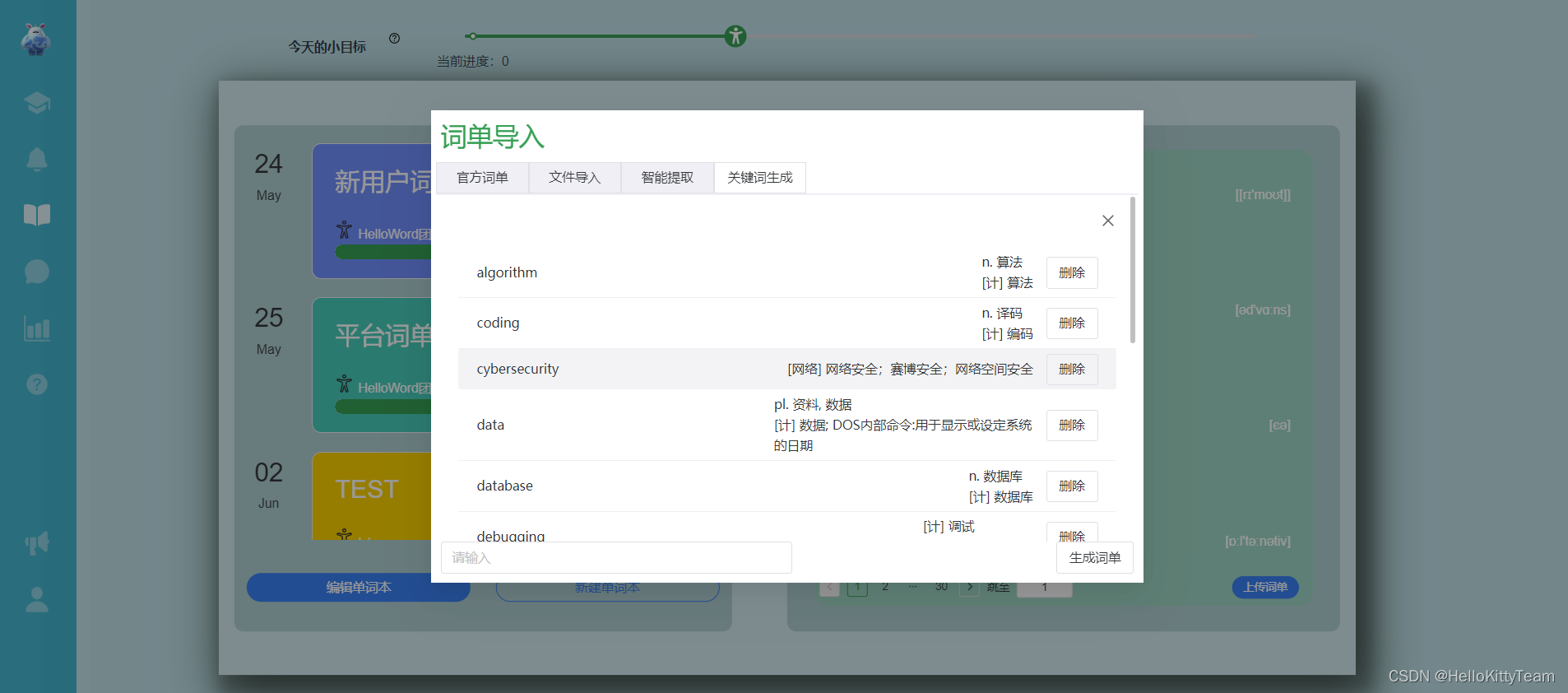Click the next page arrow in pagination
The width and height of the screenshot is (1568, 693).
point(970,587)
